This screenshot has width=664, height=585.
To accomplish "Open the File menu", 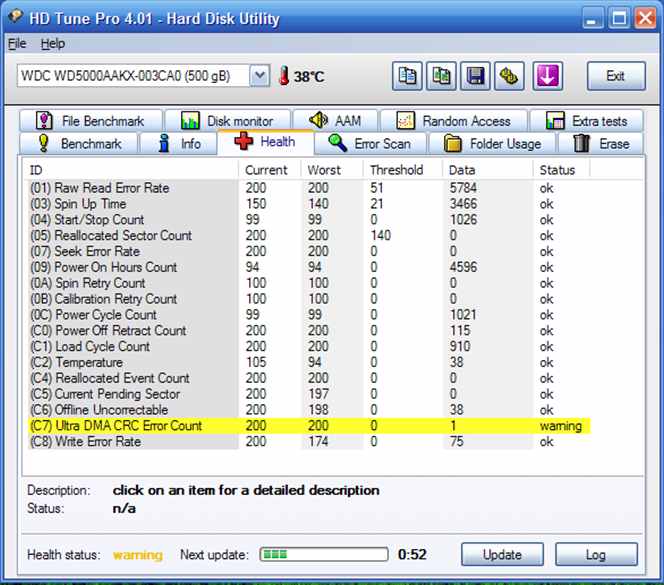I will (17, 44).
